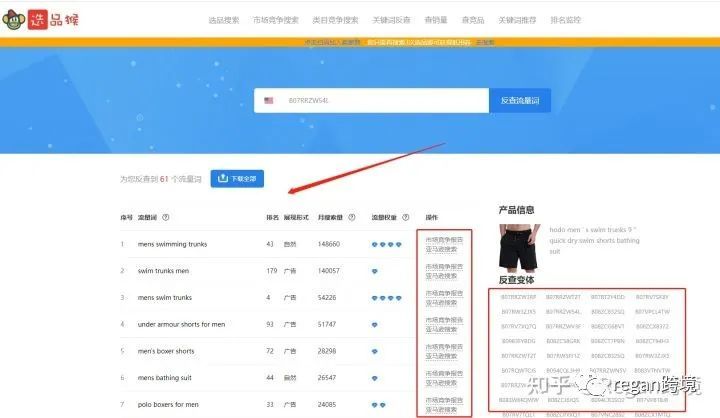Click help icon beside 流量权重 header

click(x=406, y=217)
